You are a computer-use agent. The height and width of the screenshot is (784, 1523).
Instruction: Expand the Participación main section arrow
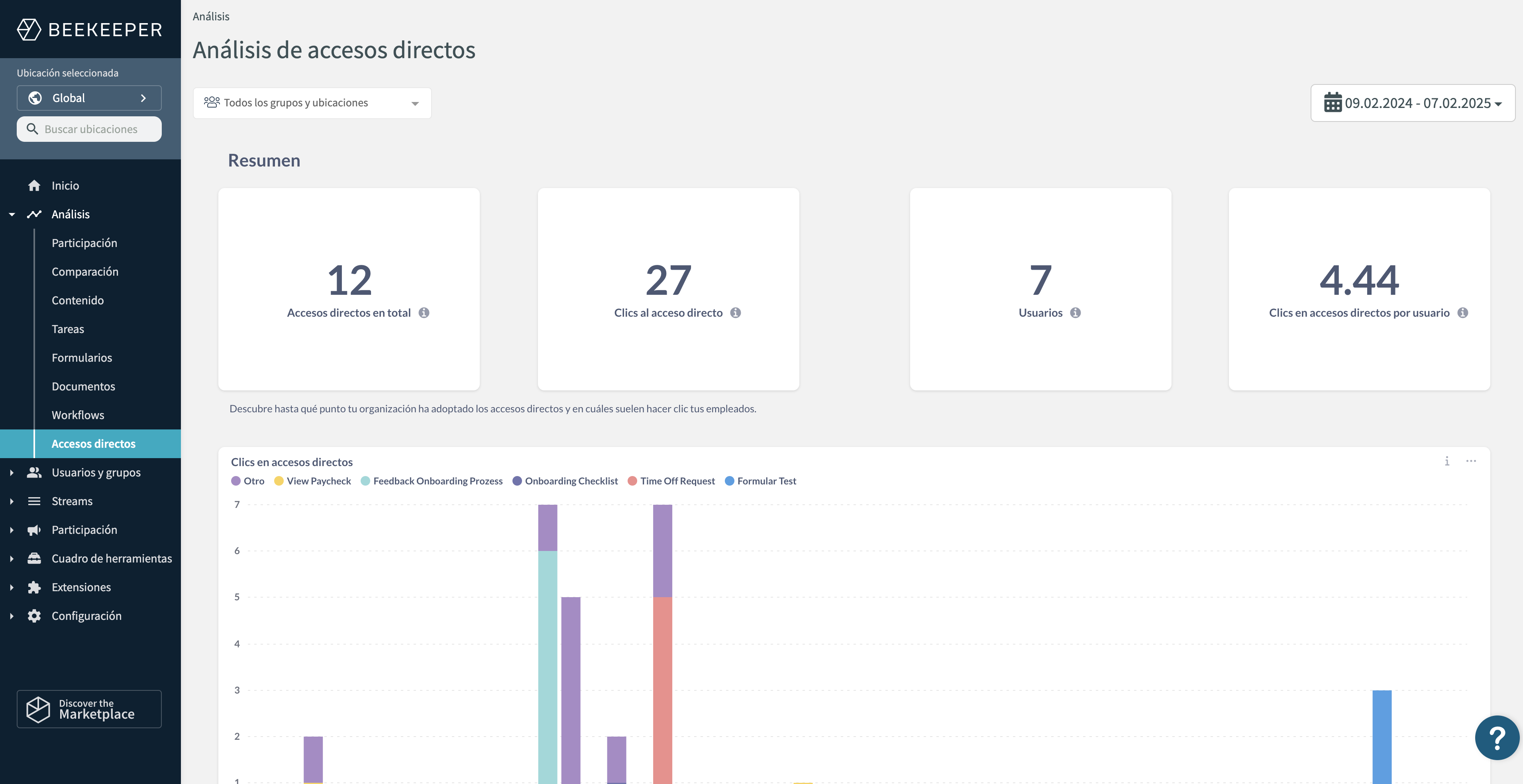coord(12,530)
